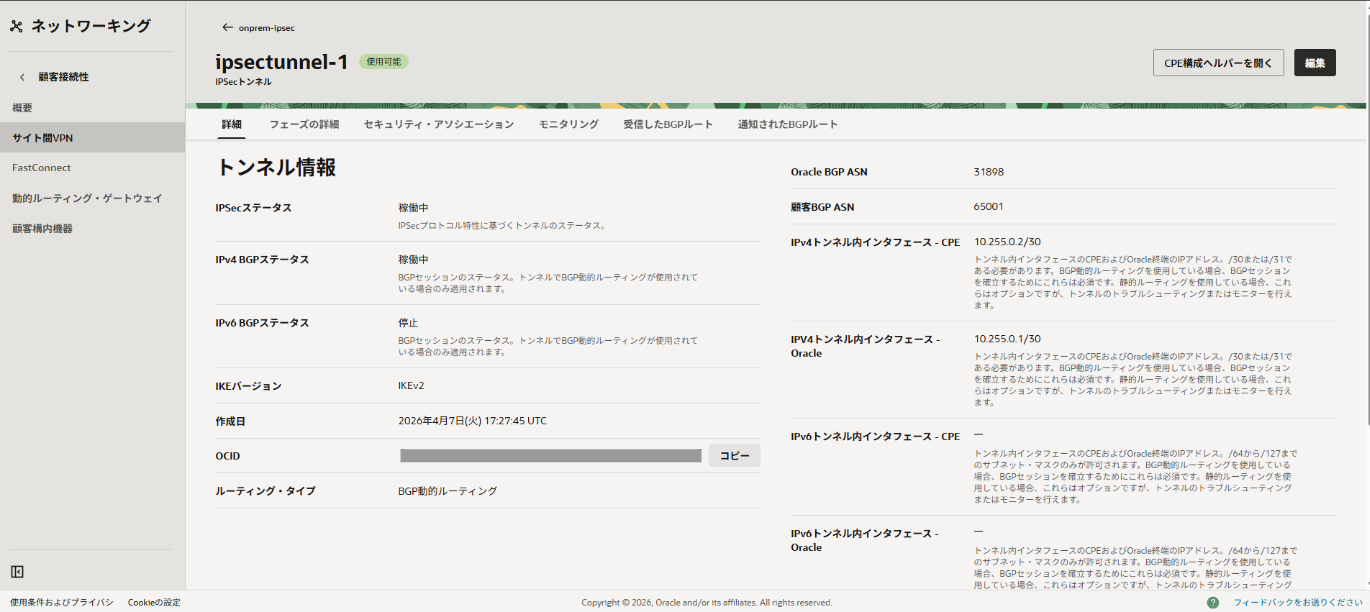Click the フィードバックをお送りください link
The height and width of the screenshot is (612, 1370).
(1298, 603)
